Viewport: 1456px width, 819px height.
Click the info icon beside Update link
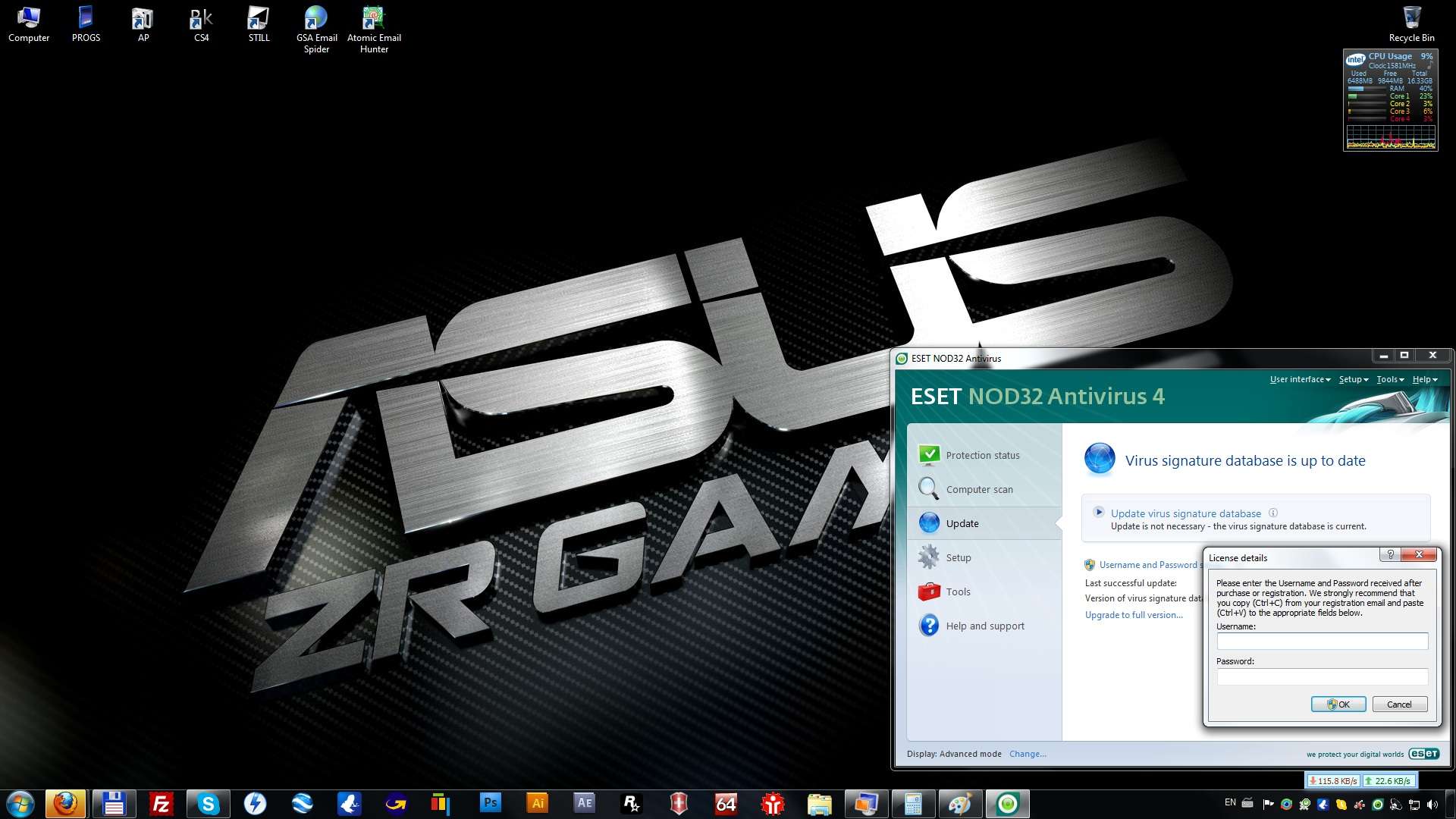click(1273, 513)
